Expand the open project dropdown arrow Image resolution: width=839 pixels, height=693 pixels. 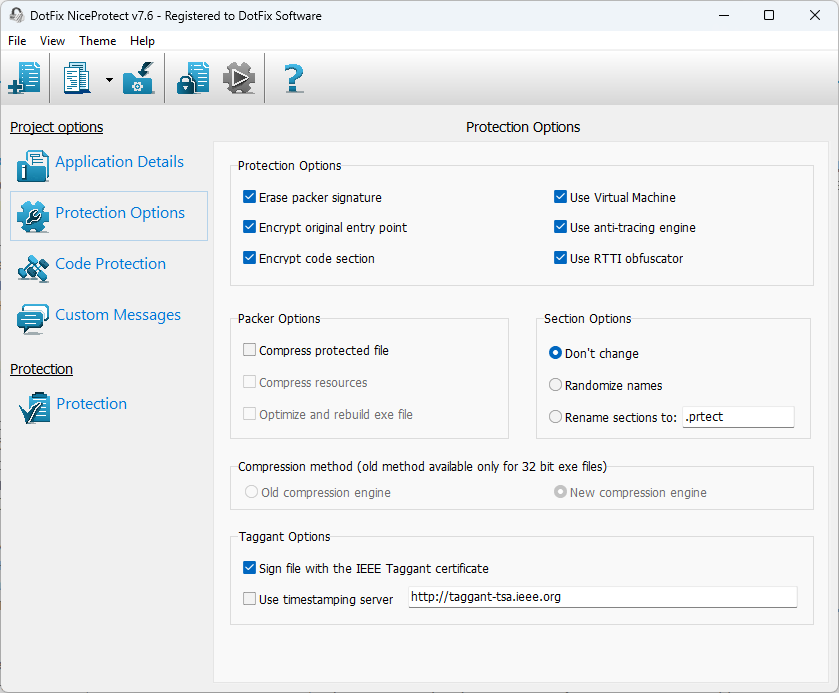tap(109, 79)
